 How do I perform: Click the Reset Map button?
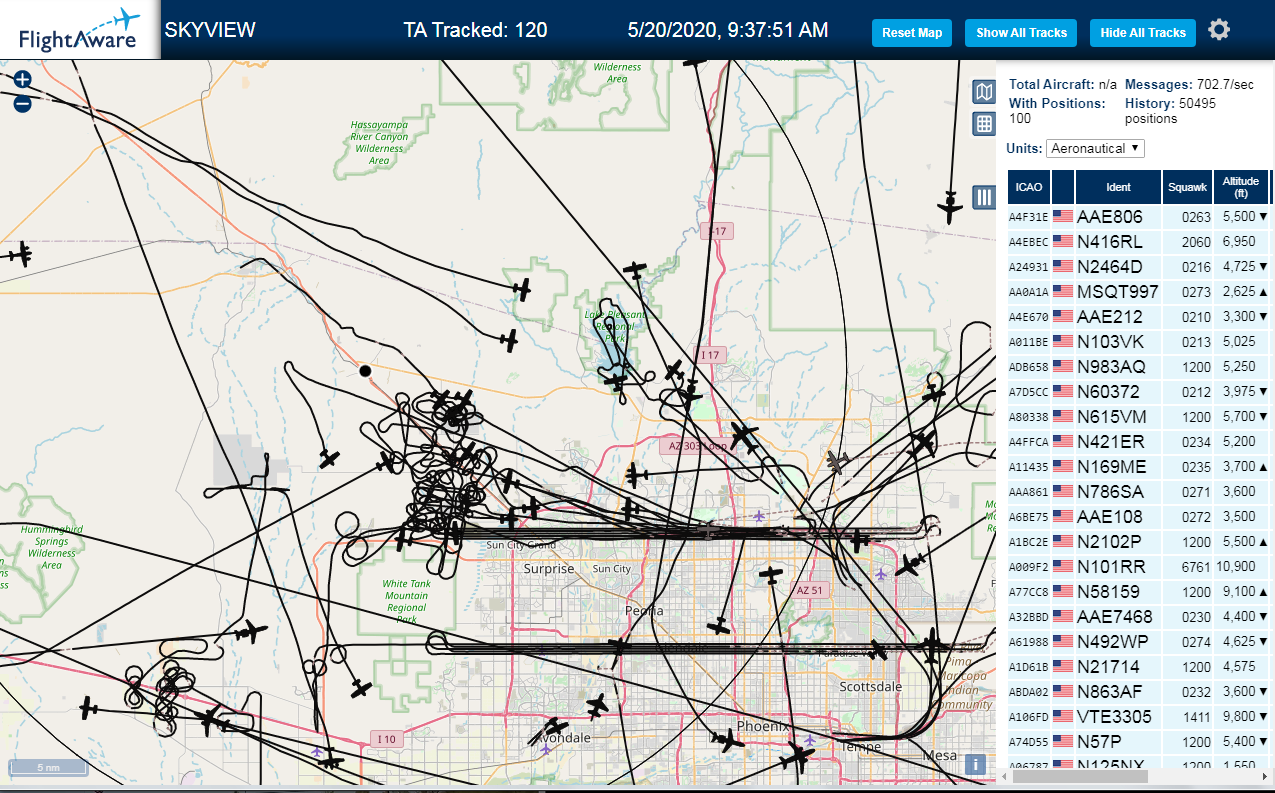coord(912,33)
